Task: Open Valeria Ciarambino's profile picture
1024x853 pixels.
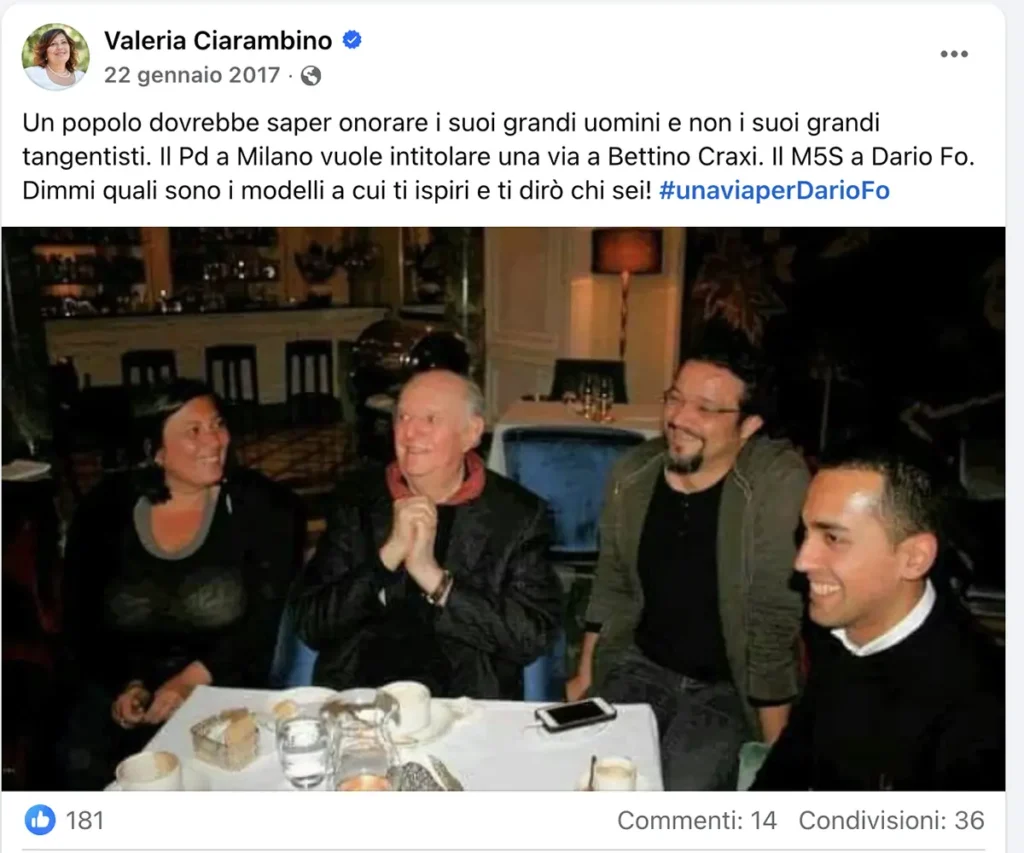Action: tap(55, 56)
